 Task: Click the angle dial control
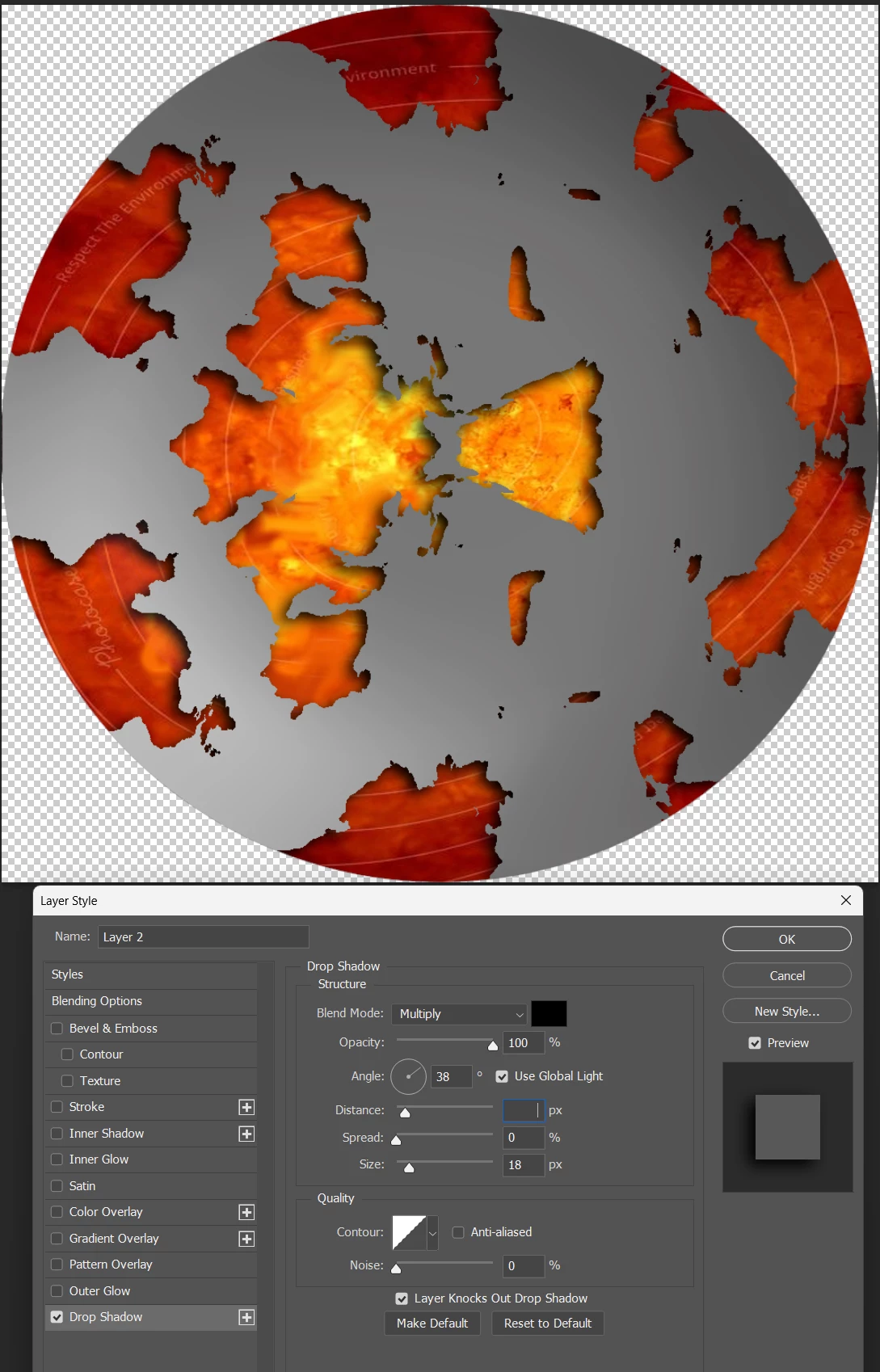408,1076
